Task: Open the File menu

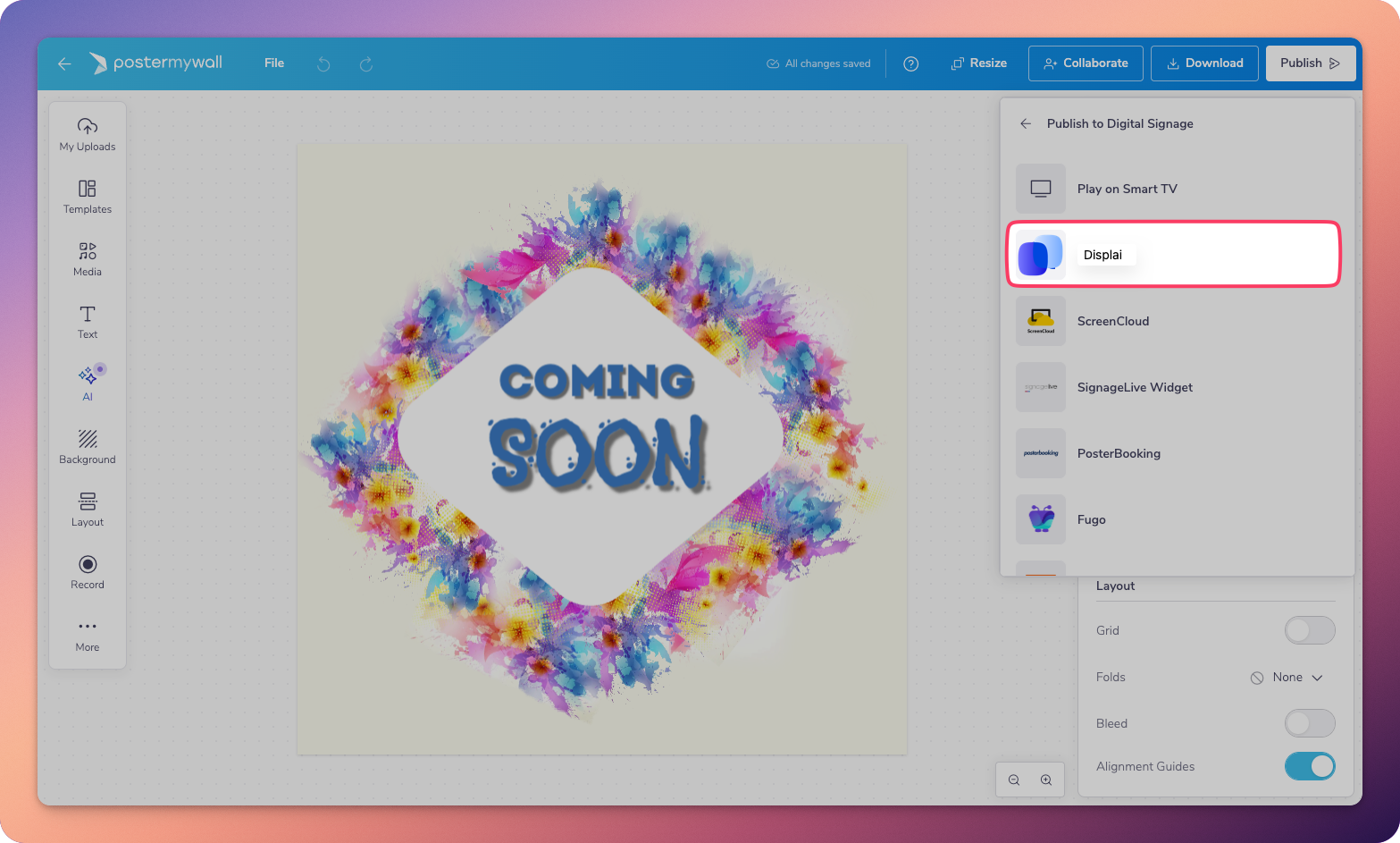Action: pyautogui.click(x=274, y=63)
